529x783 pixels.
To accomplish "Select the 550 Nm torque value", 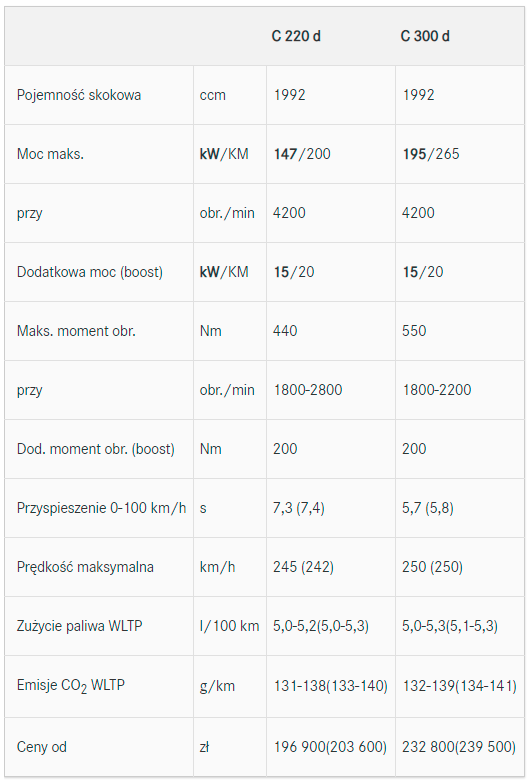I will pos(414,331).
